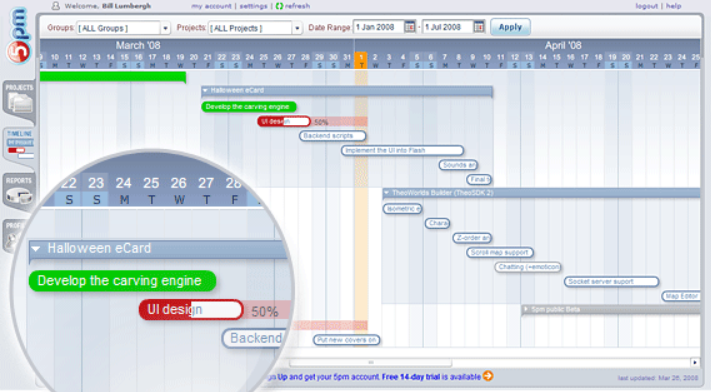Screen dimensions: 712x392
Task: Open the end date calendar picker
Action: (x=479, y=27)
